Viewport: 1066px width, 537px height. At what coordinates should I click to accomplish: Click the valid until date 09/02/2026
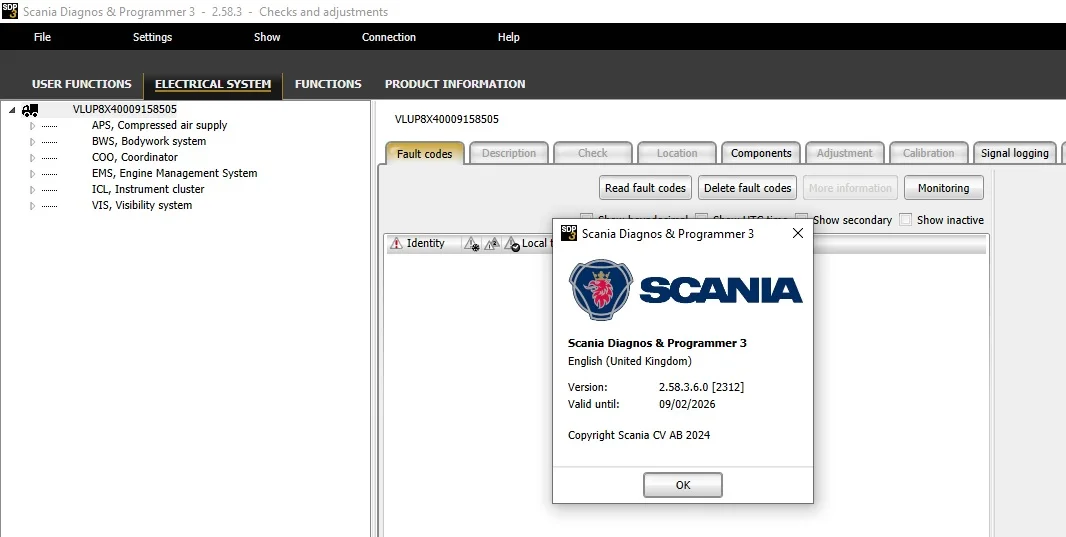[x=687, y=404]
